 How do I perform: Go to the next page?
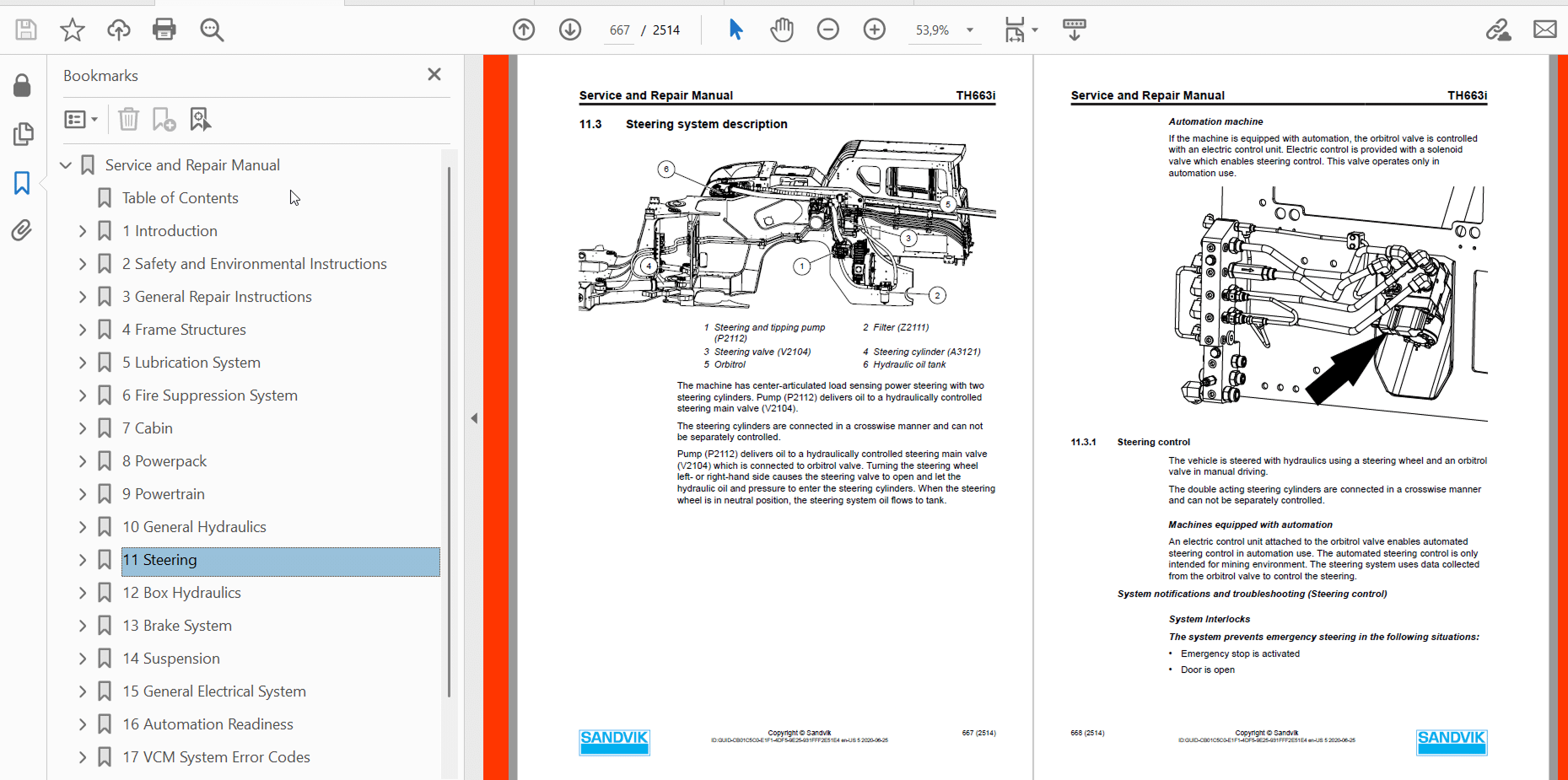pos(570,30)
